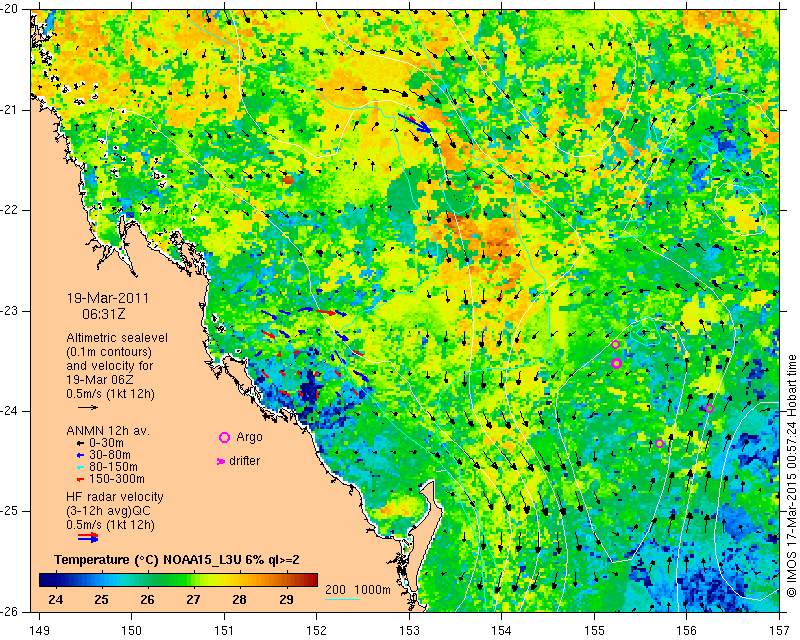The image size is (800, 640).
Task: Click the red and blue HF radar scale arrow
Action: click(x=88, y=537)
